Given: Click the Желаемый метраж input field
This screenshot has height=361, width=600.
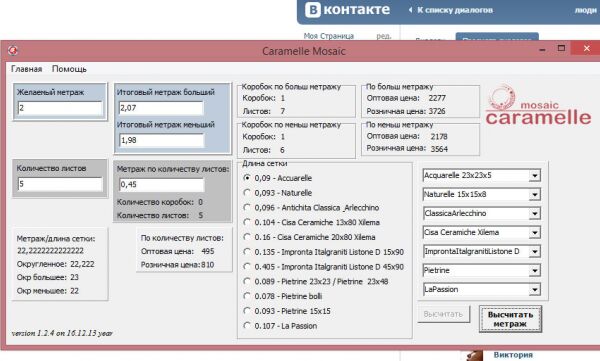Looking at the screenshot, I should tap(60, 108).
